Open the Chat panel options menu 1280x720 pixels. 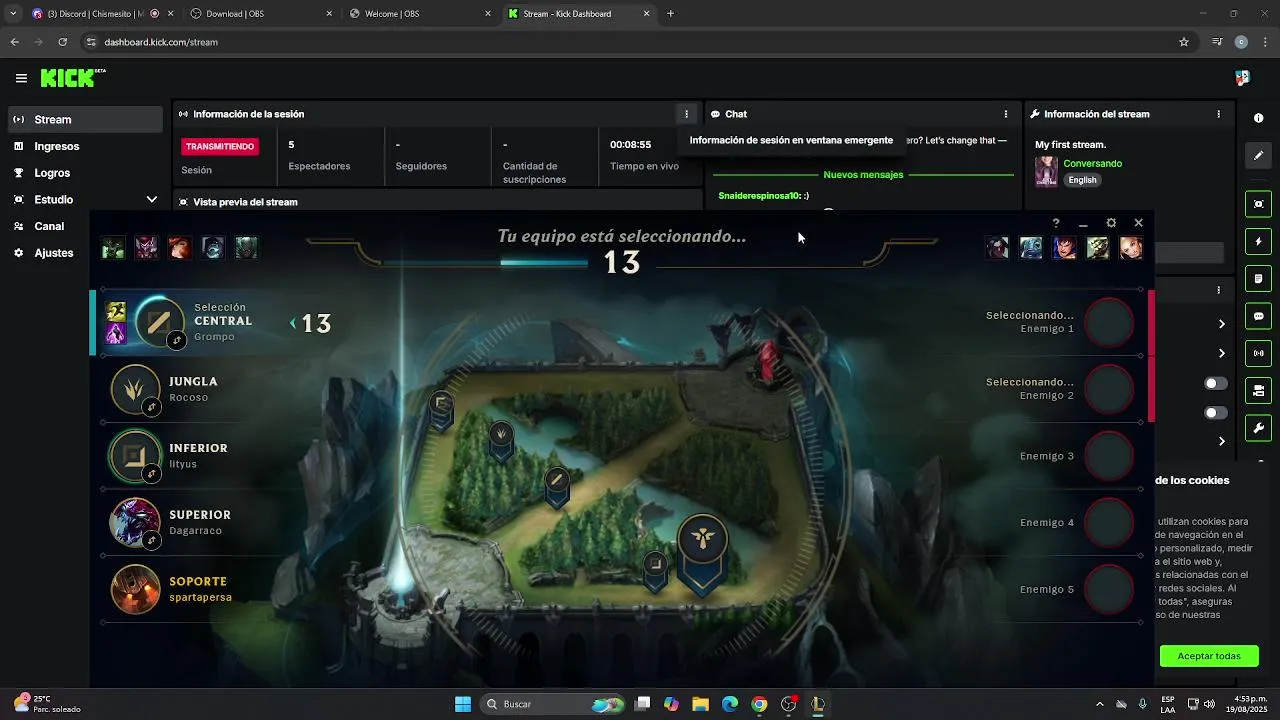click(1006, 114)
